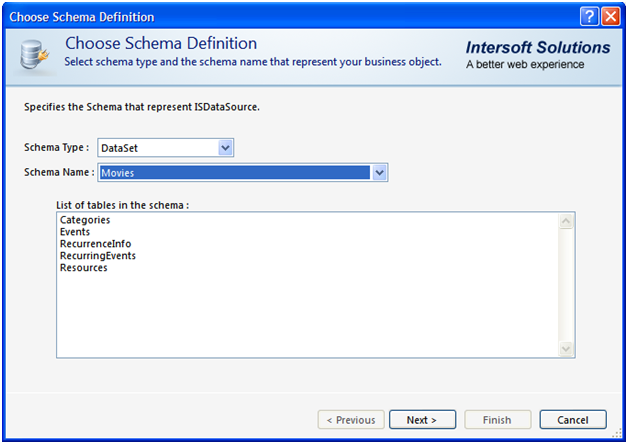
Task: Select the Resources table entry
Action: pyautogui.click(x=84, y=268)
